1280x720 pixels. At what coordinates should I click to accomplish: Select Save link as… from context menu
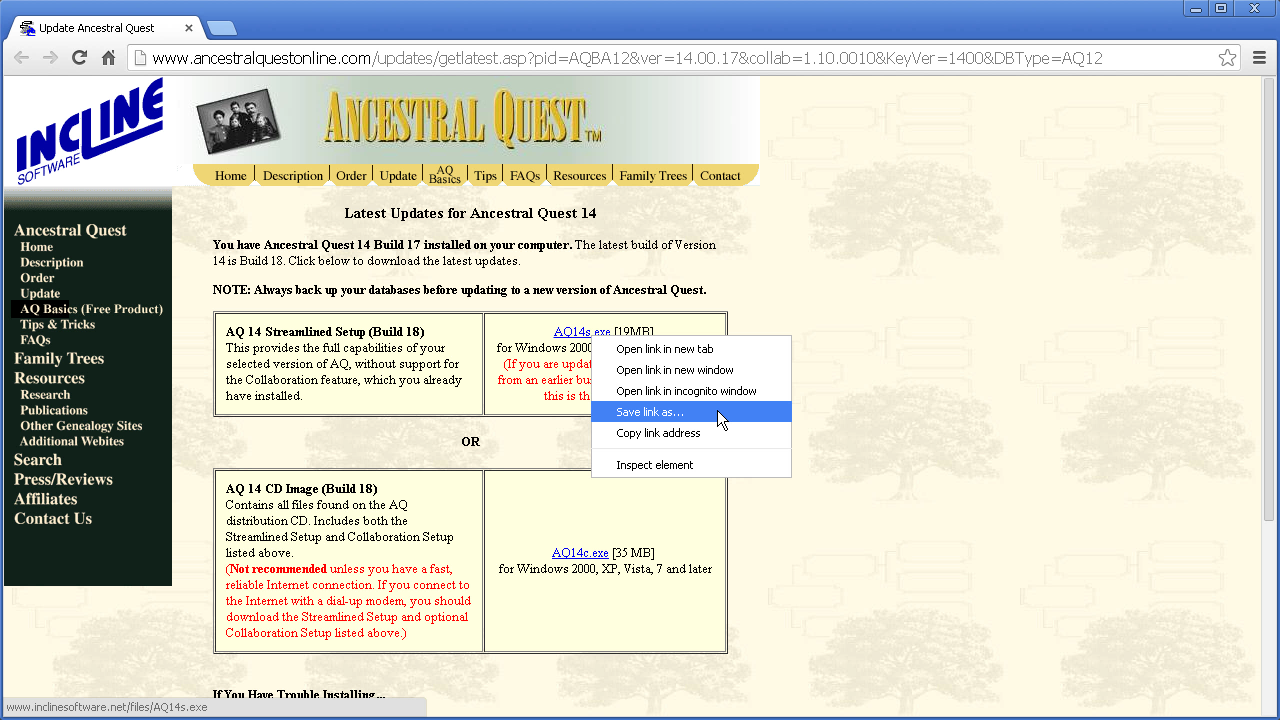691,412
